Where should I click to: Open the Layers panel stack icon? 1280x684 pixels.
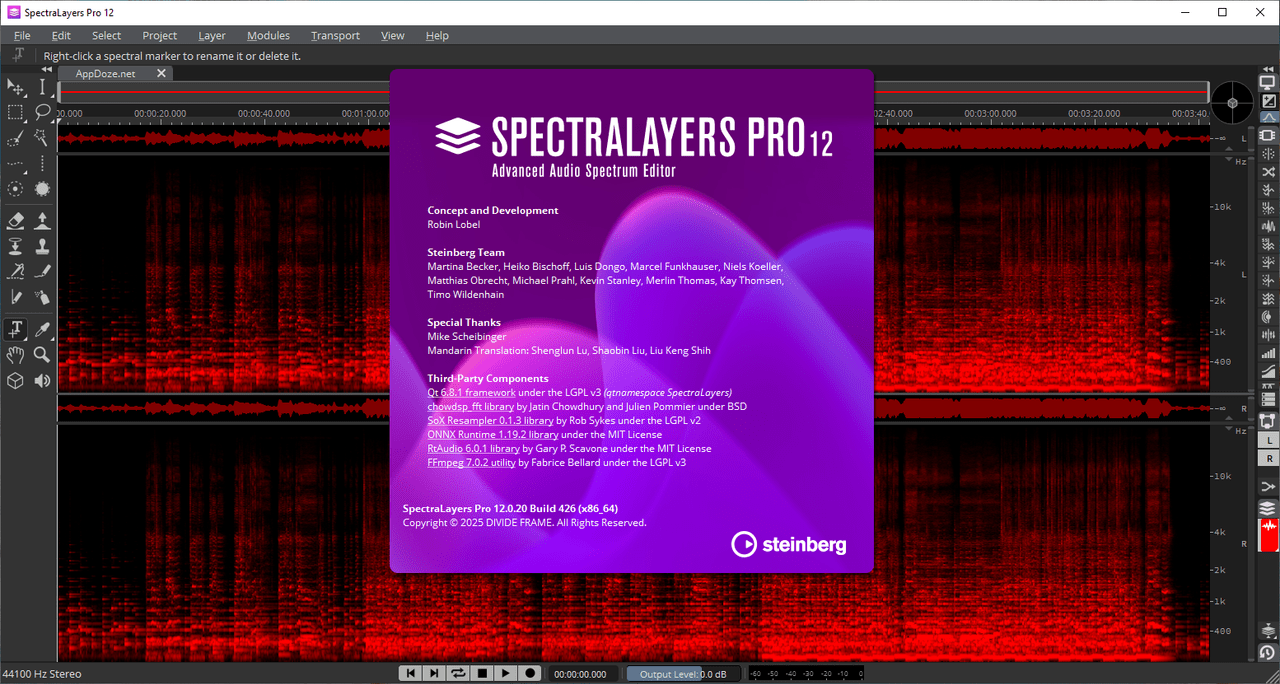[1268, 509]
